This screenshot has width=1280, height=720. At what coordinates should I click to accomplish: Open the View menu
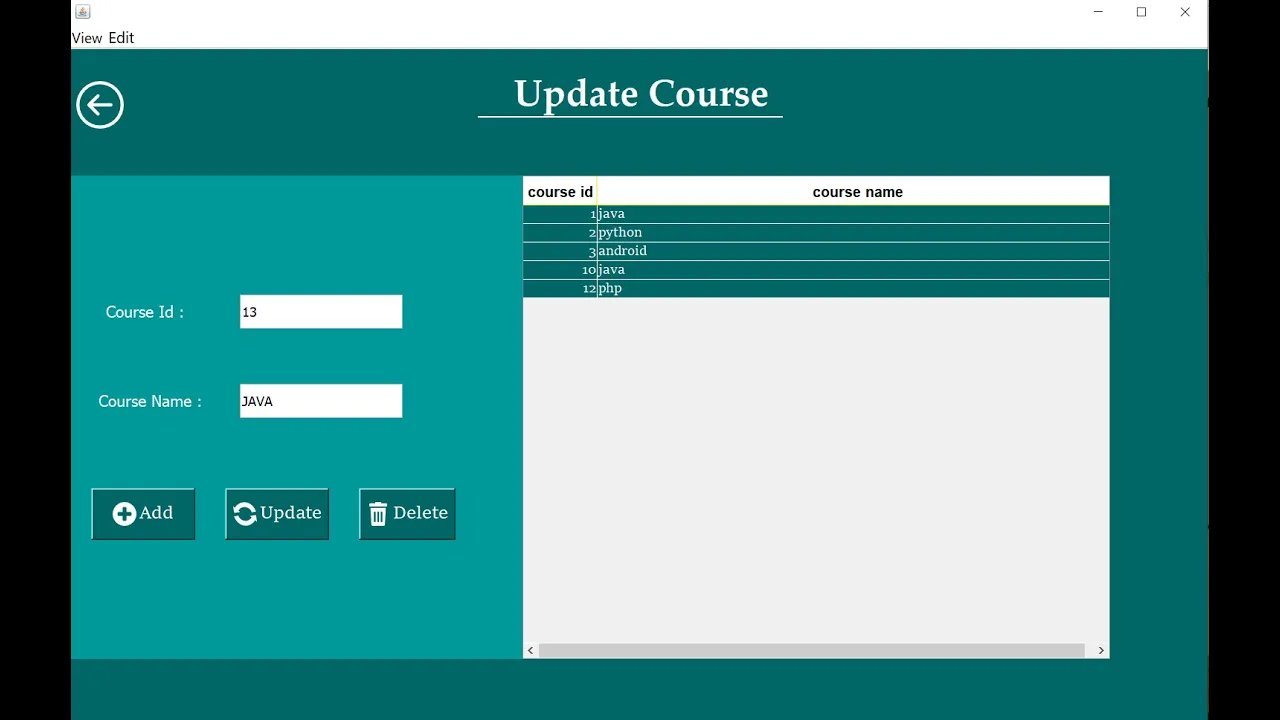(87, 38)
